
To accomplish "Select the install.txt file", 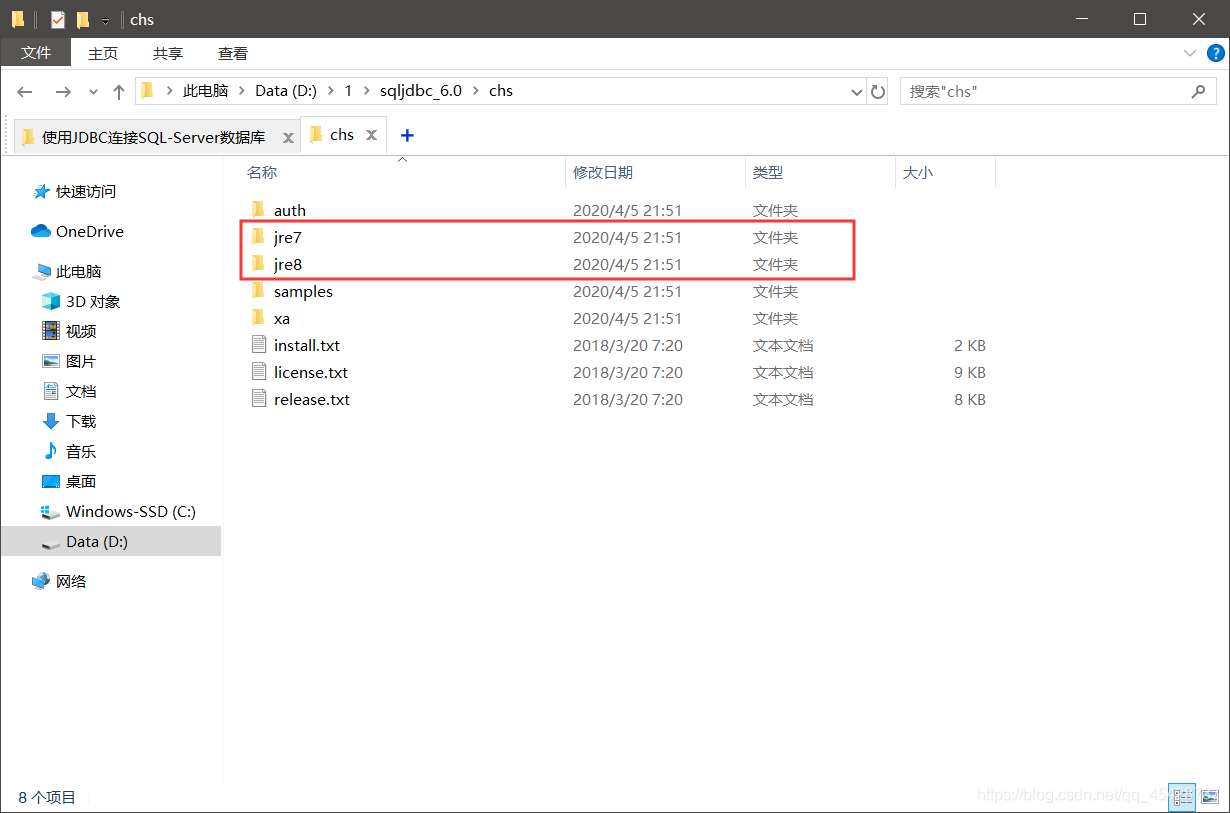I will tap(307, 345).
